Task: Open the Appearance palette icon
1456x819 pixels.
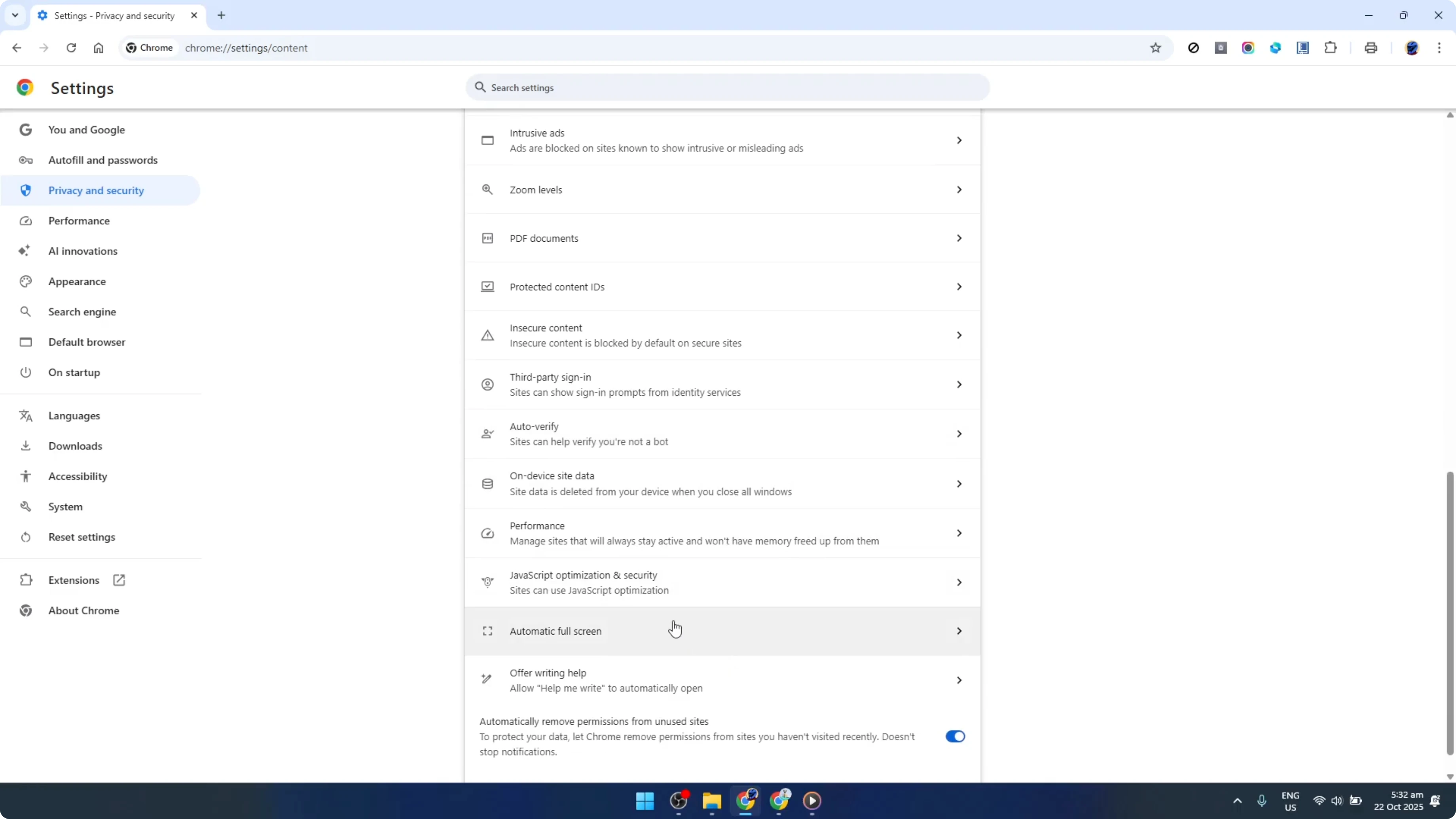Action: (x=25, y=281)
